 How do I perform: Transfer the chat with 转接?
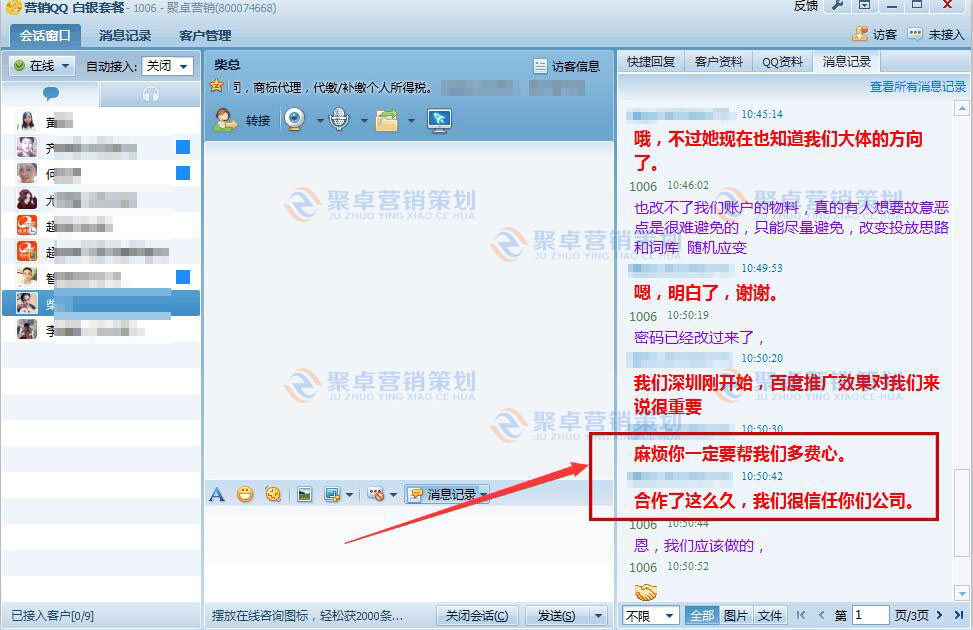point(242,120)
